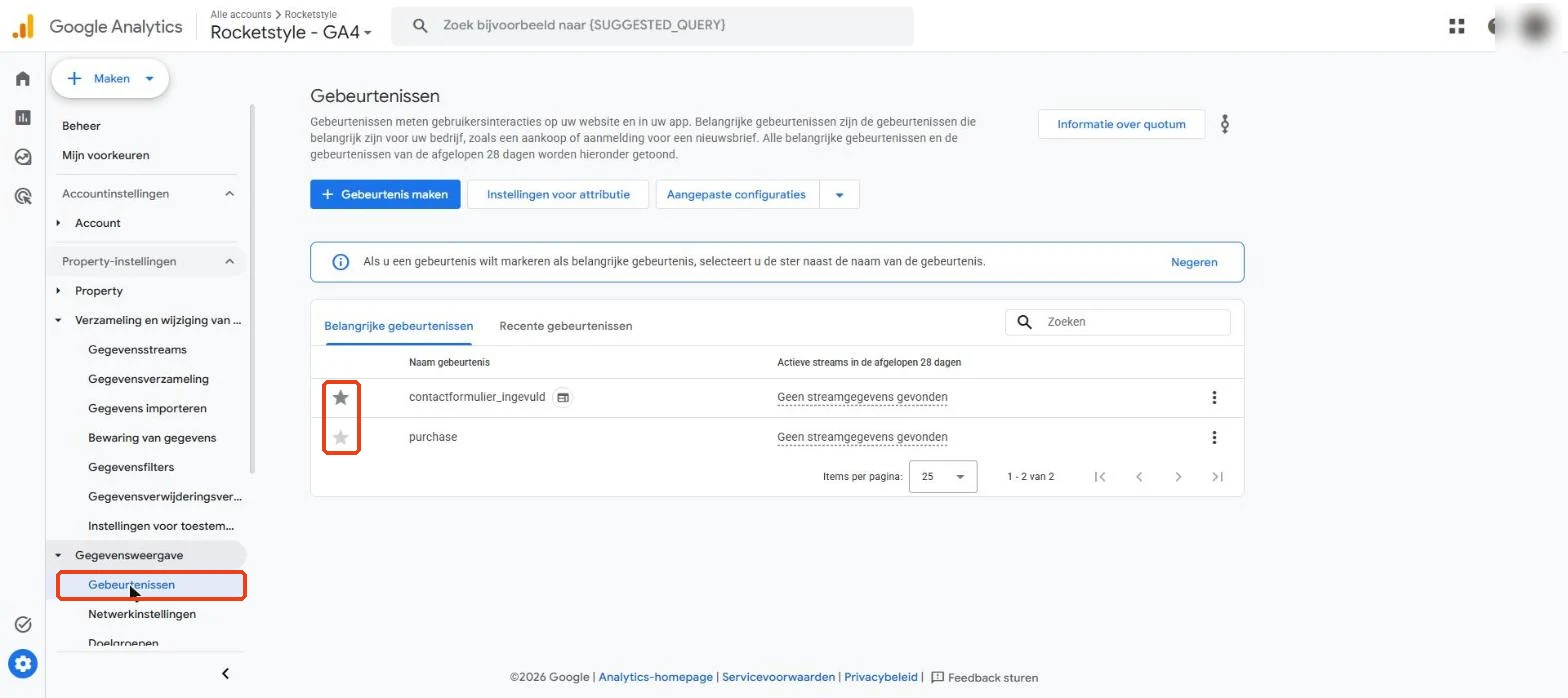Open the Advertising icon in left rail
The height and width of the screenshot is (698, 1568).
(23, 196)
